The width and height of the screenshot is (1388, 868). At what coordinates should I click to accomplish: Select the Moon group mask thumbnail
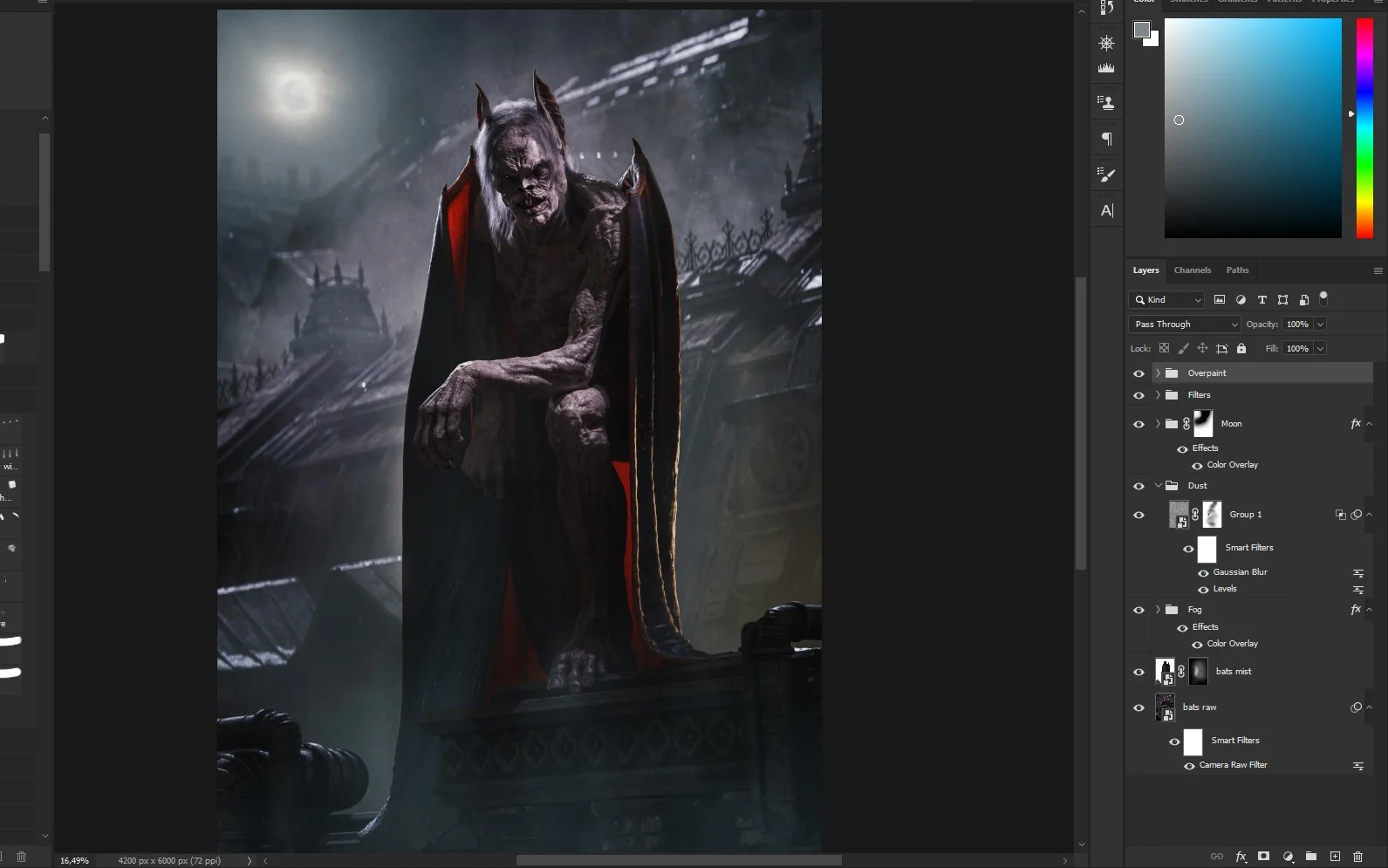pos(1203,424)
